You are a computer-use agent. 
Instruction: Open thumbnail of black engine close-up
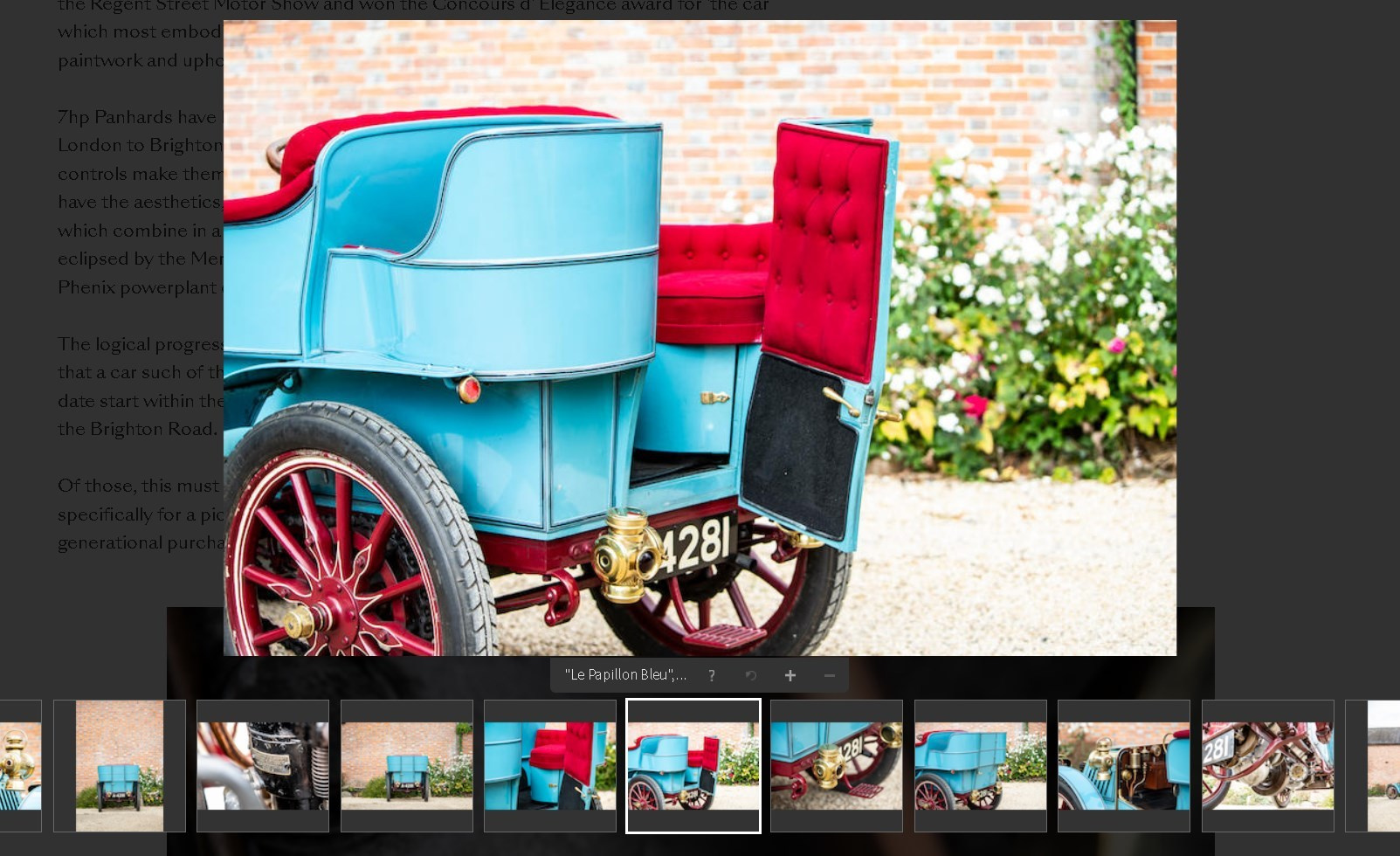tap(263, 766)
